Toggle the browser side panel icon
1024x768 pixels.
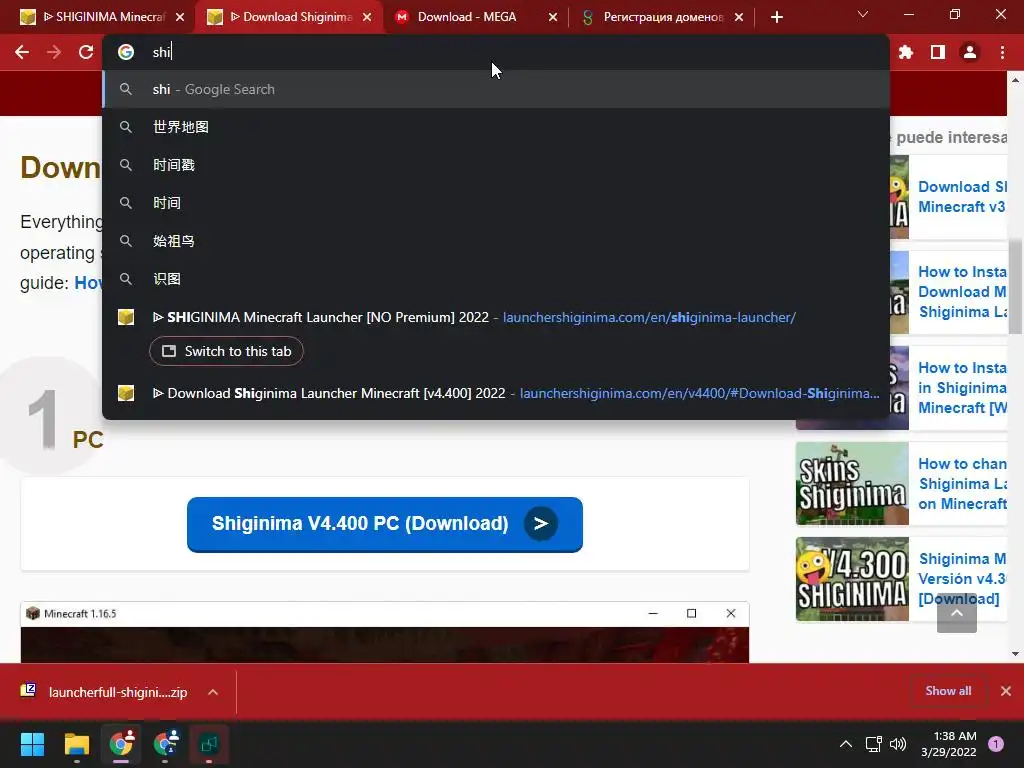938,52
